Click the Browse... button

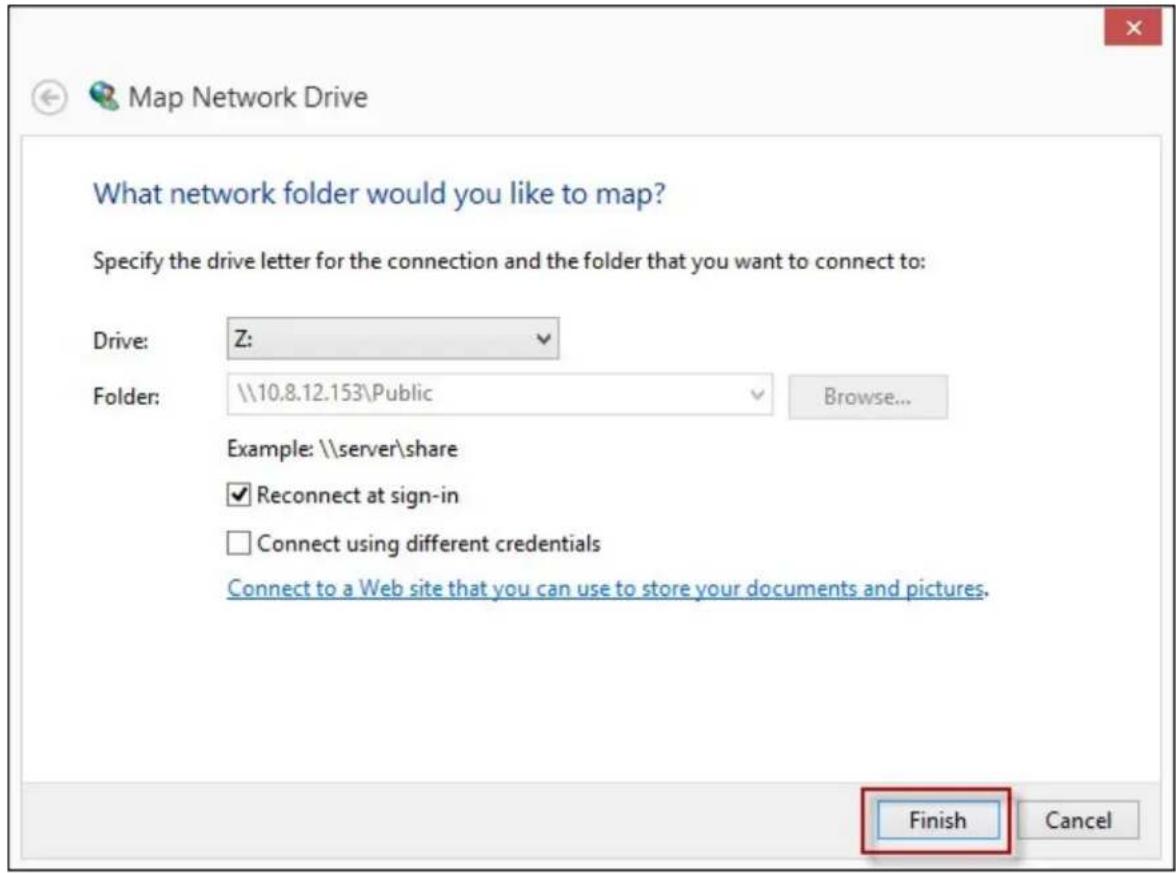(868, 397)
